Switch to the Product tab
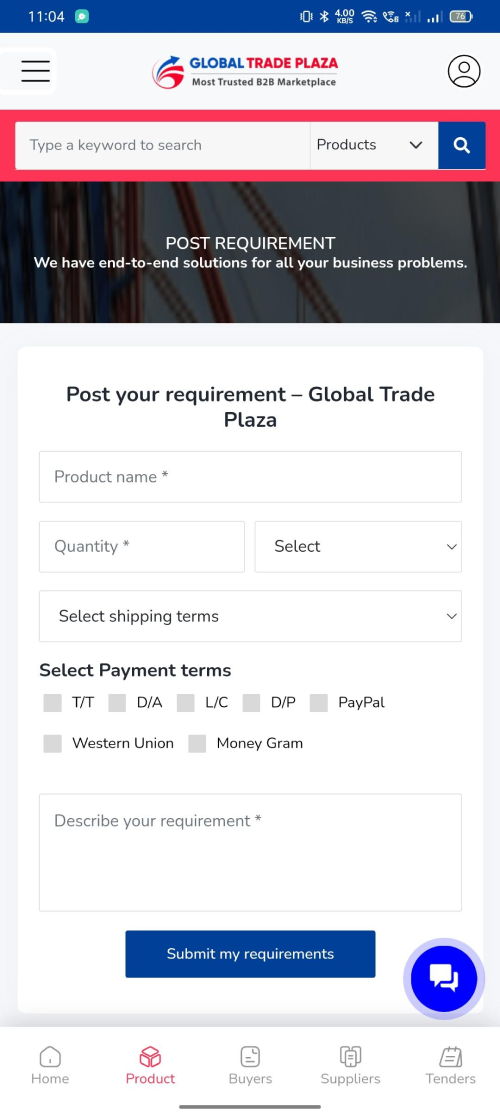The image size is (500, 1112). [x=150, y=1065]
